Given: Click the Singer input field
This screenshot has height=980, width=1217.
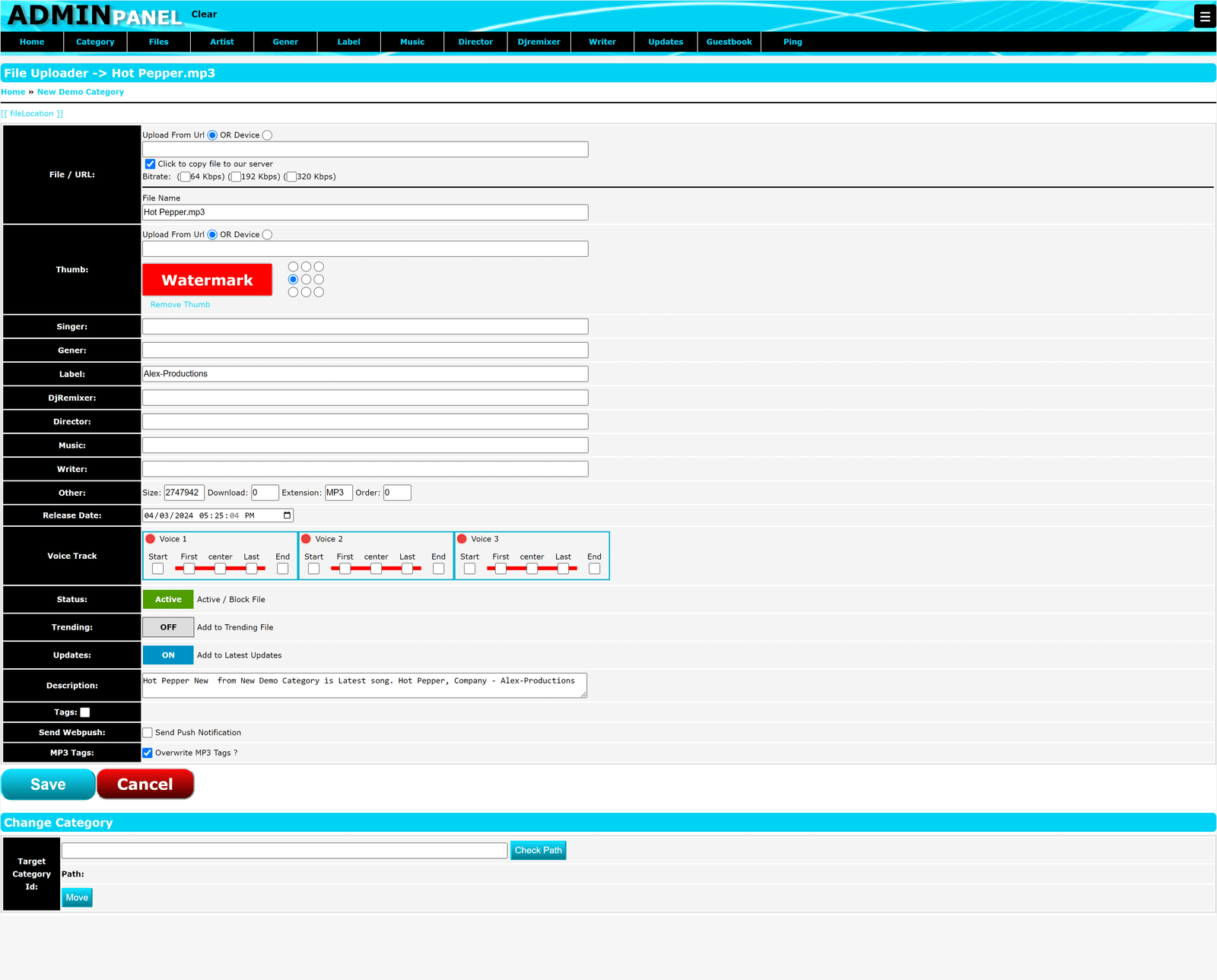Looking at the screenshot, I should 365,327.
